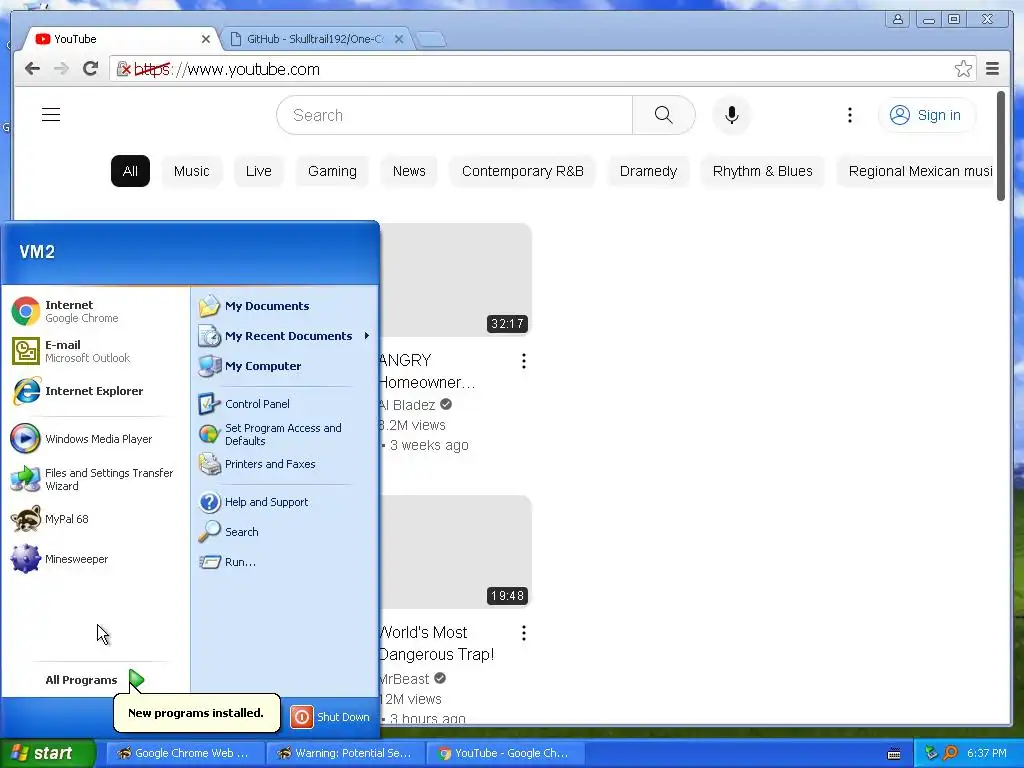
Task: Select the Dramedy filter chip
Action: (x=648, y=171)
